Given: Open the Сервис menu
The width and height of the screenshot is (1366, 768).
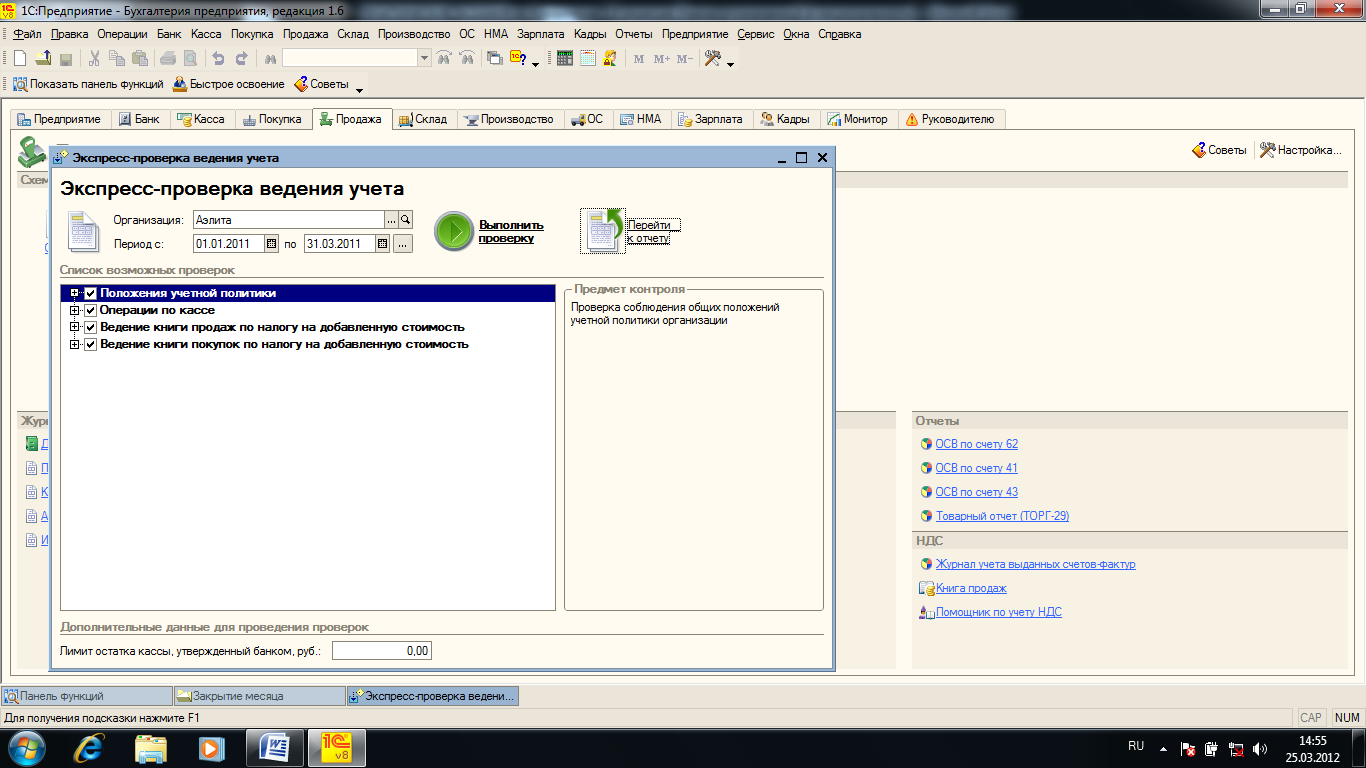Looking at the screenshot, I should click(756, 34).
